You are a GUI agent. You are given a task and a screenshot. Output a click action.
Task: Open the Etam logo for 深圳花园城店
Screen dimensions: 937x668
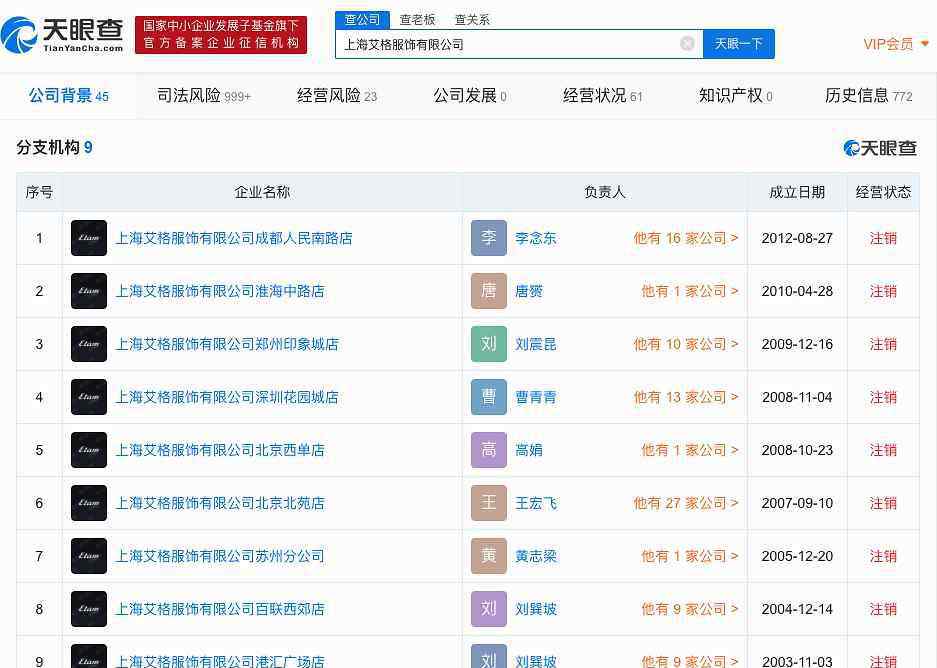click(x=88, y=397)
